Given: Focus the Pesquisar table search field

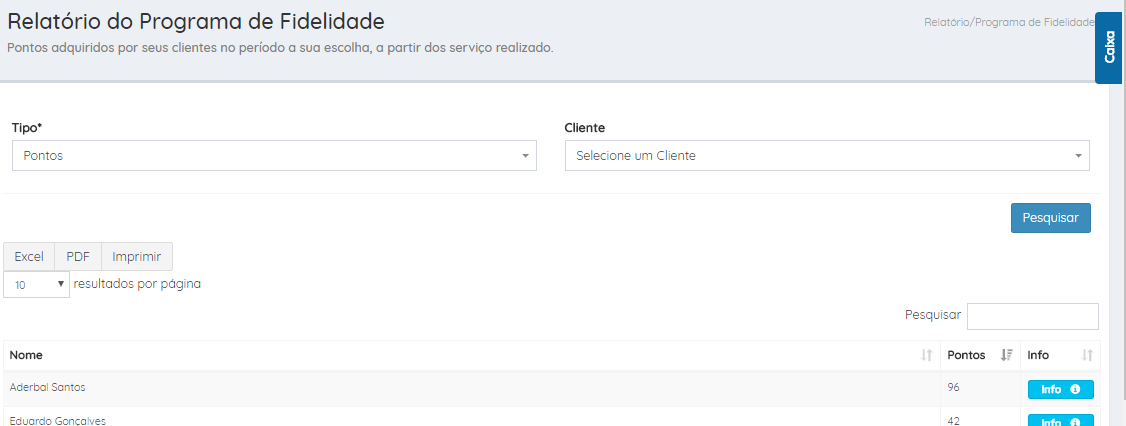Looking at the screenshot, I should coord(1032,316).
